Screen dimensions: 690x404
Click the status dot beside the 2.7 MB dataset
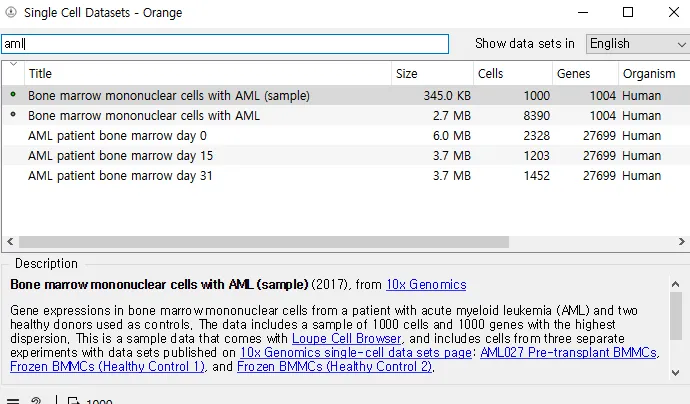coord(13,115)
